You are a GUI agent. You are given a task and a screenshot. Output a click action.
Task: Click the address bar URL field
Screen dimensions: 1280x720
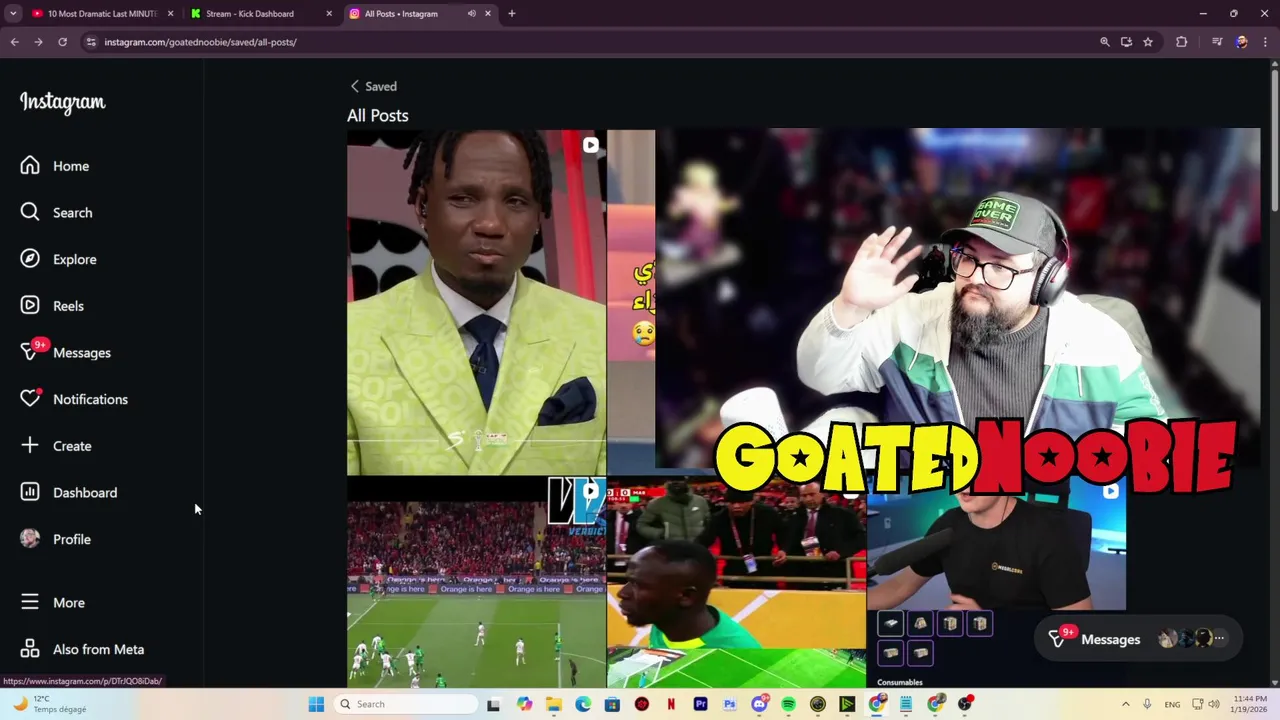click(x=590, y=42)
